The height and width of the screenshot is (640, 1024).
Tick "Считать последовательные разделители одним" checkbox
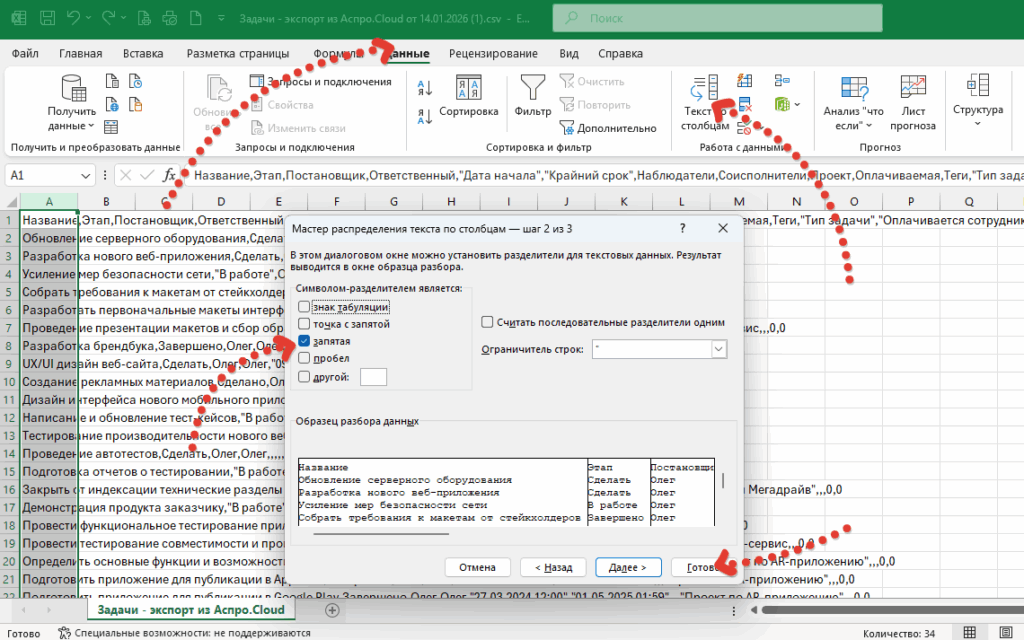coord(487,322)
